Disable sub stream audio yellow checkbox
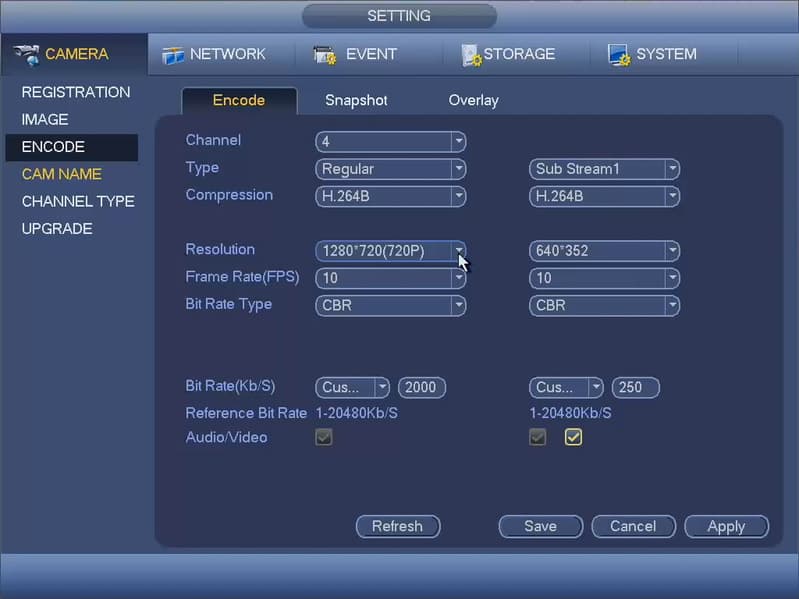The height and width of the screenshot is (599, 799). click(573, 437)
